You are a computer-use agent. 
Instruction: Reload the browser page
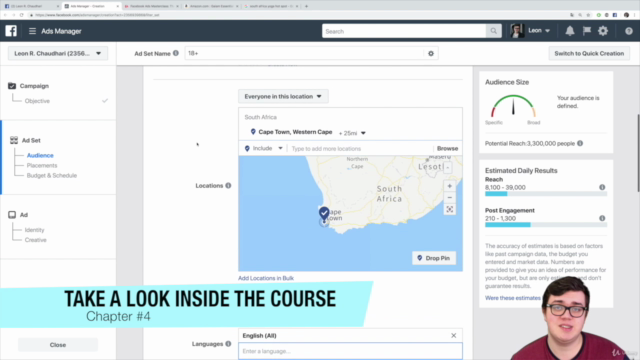[22, 15]
